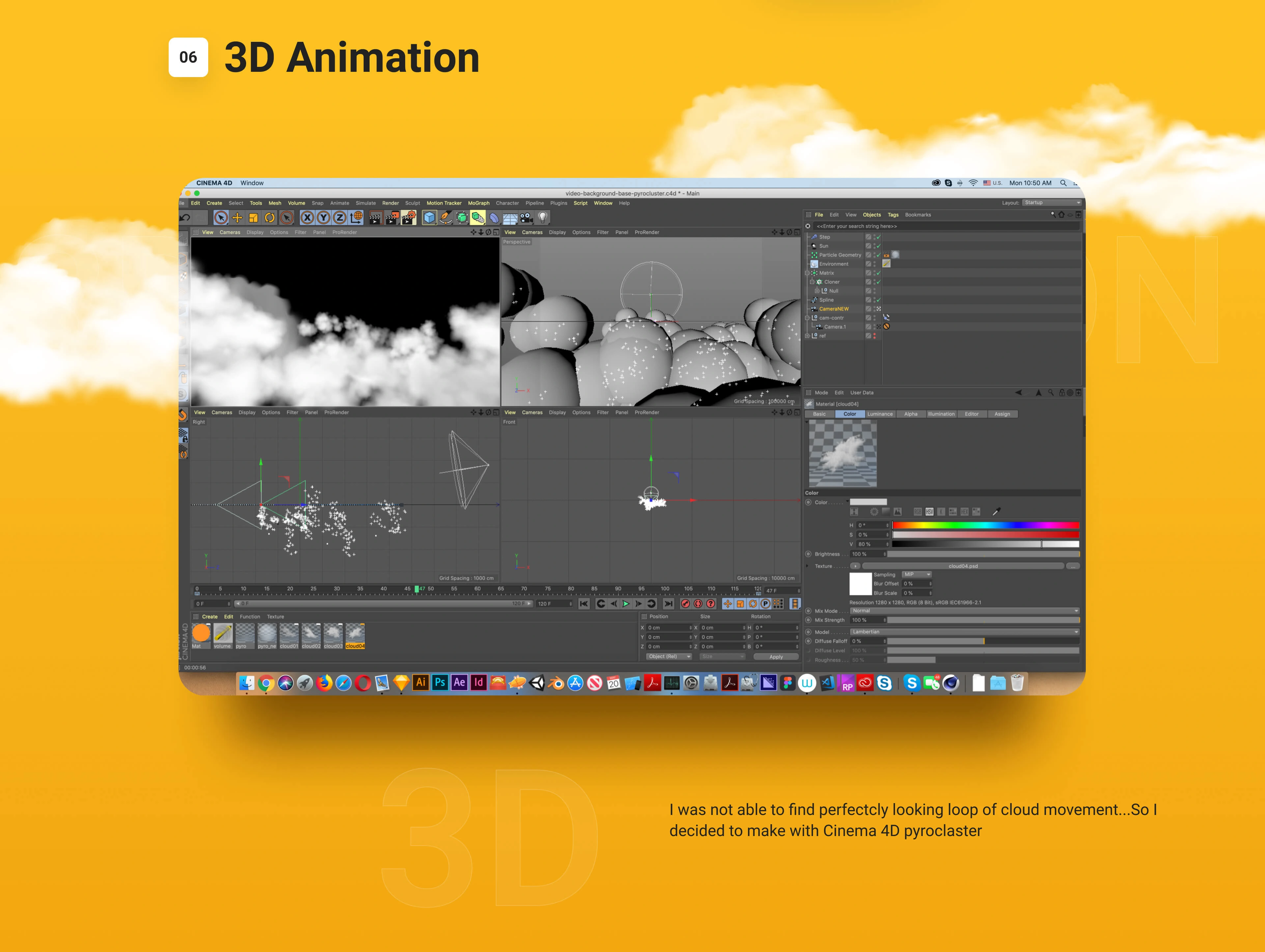The image size is (1265, 952).
Task: Collapse the Matrix object tree
Action: pyautogui.click(x=807, y=273)
